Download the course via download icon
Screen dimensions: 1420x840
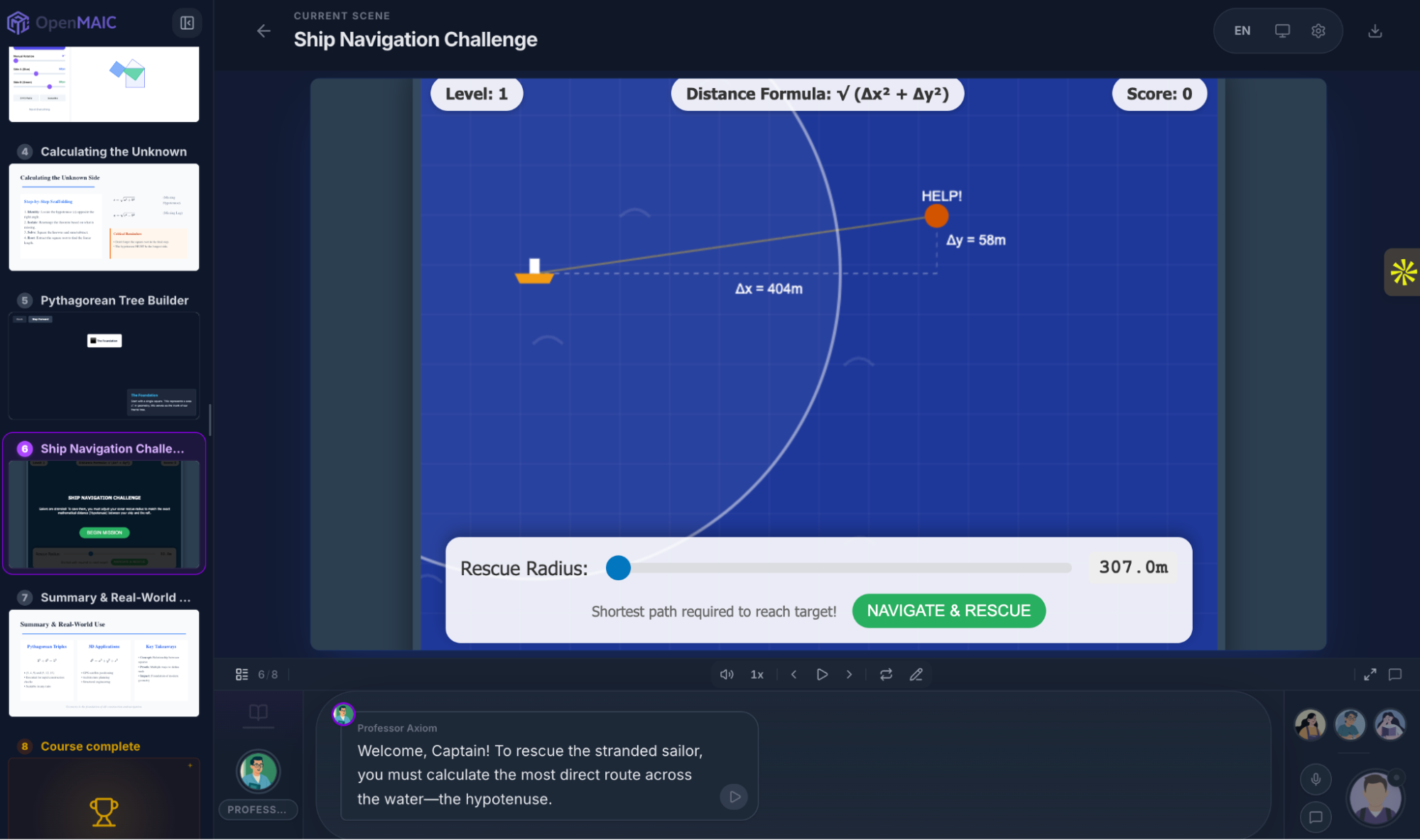1375,31
